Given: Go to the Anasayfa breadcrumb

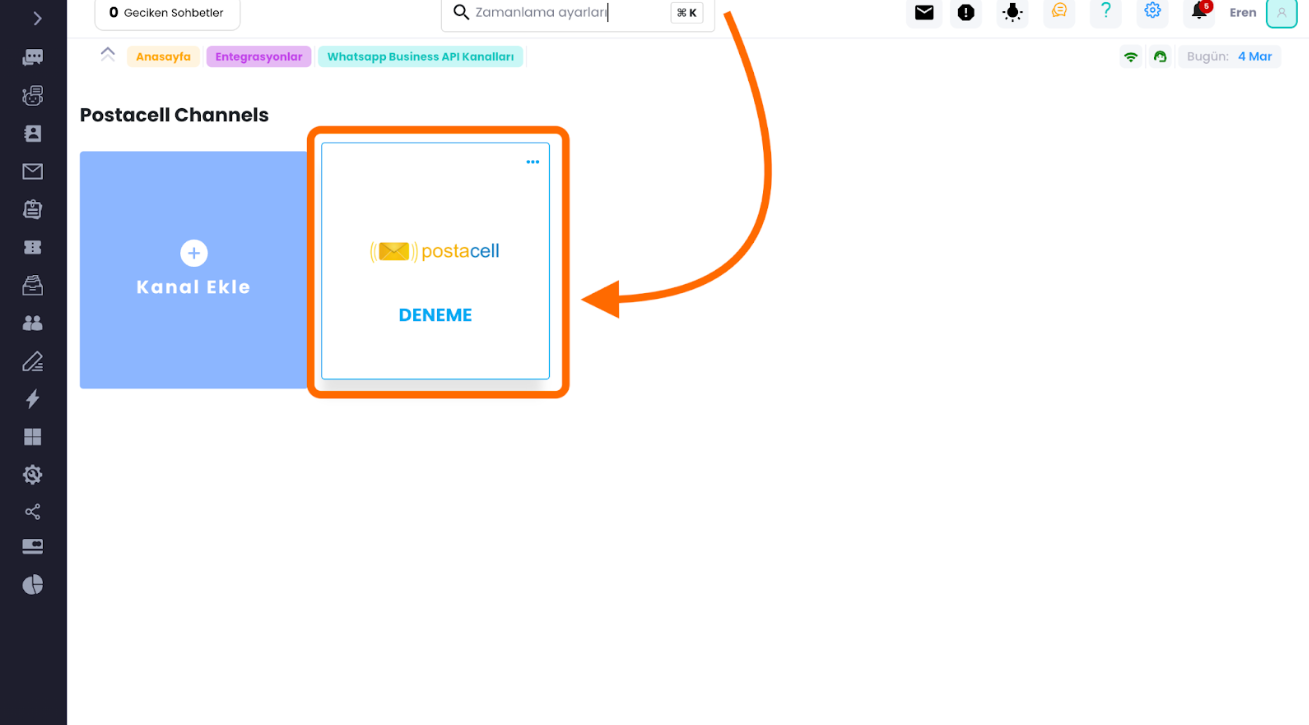Looking at the screenshot, I should coord(163,57).
